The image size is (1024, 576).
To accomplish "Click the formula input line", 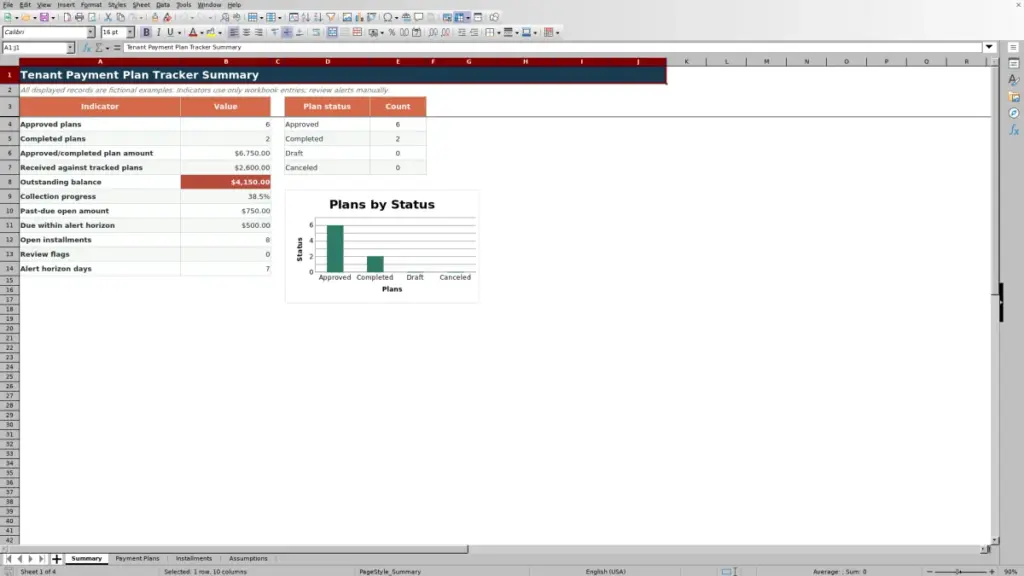I will click(552, 47).
